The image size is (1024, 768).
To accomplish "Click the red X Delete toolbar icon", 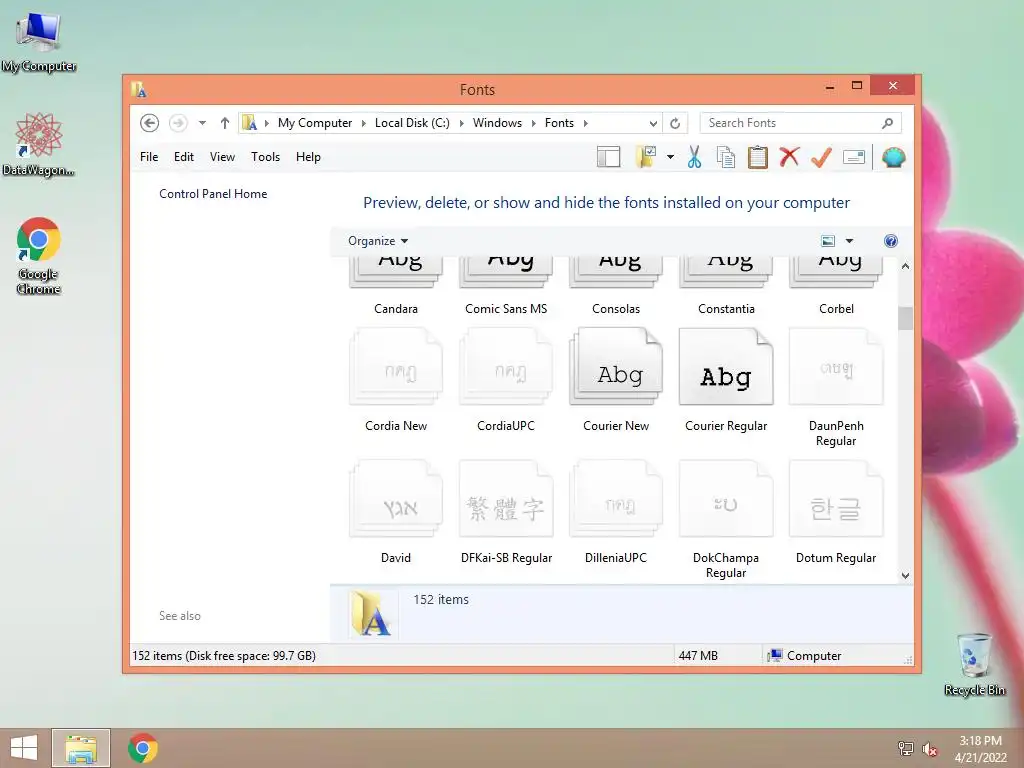I will [790, 157].
